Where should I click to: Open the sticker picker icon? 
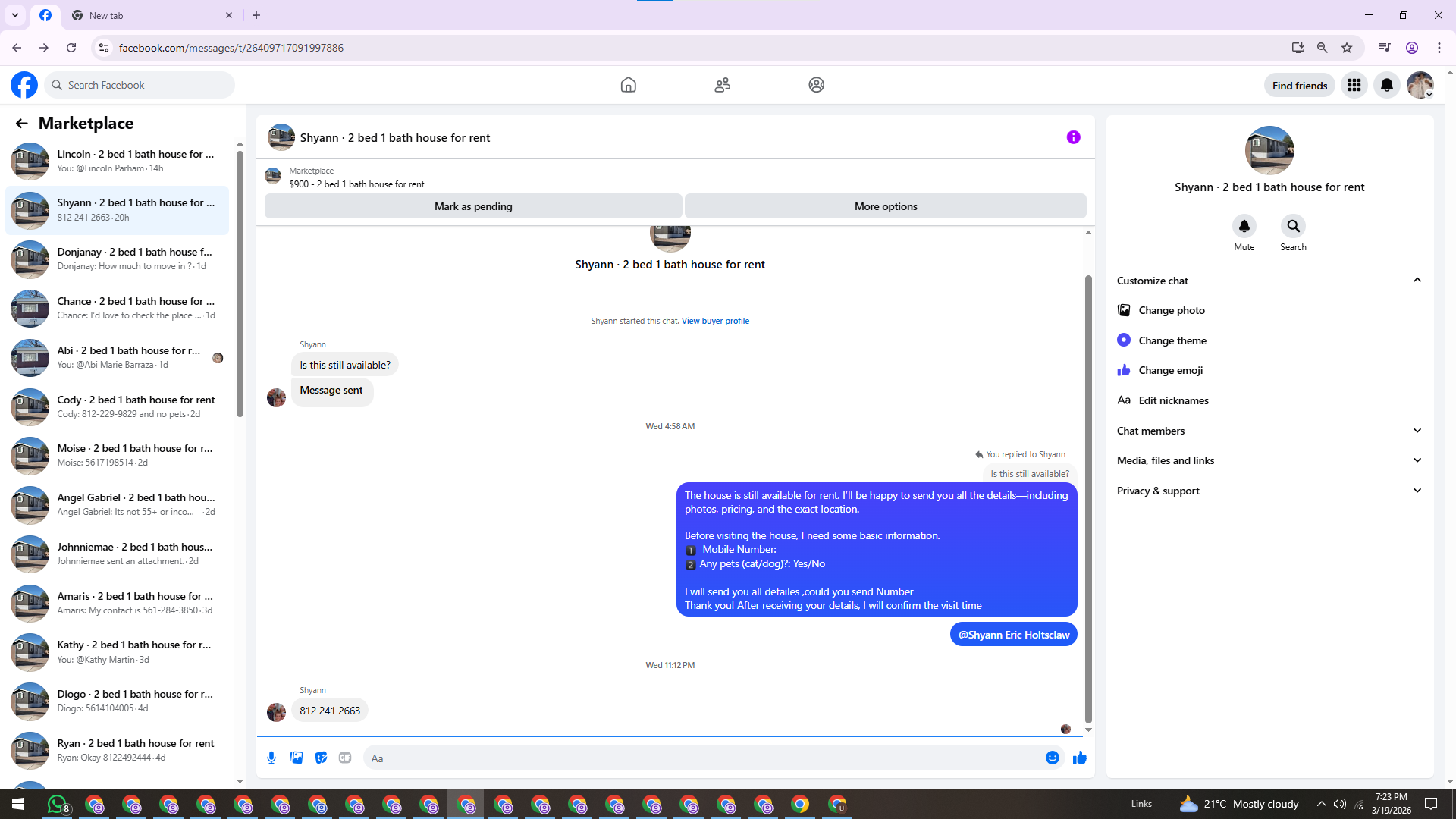click(321, 758)
